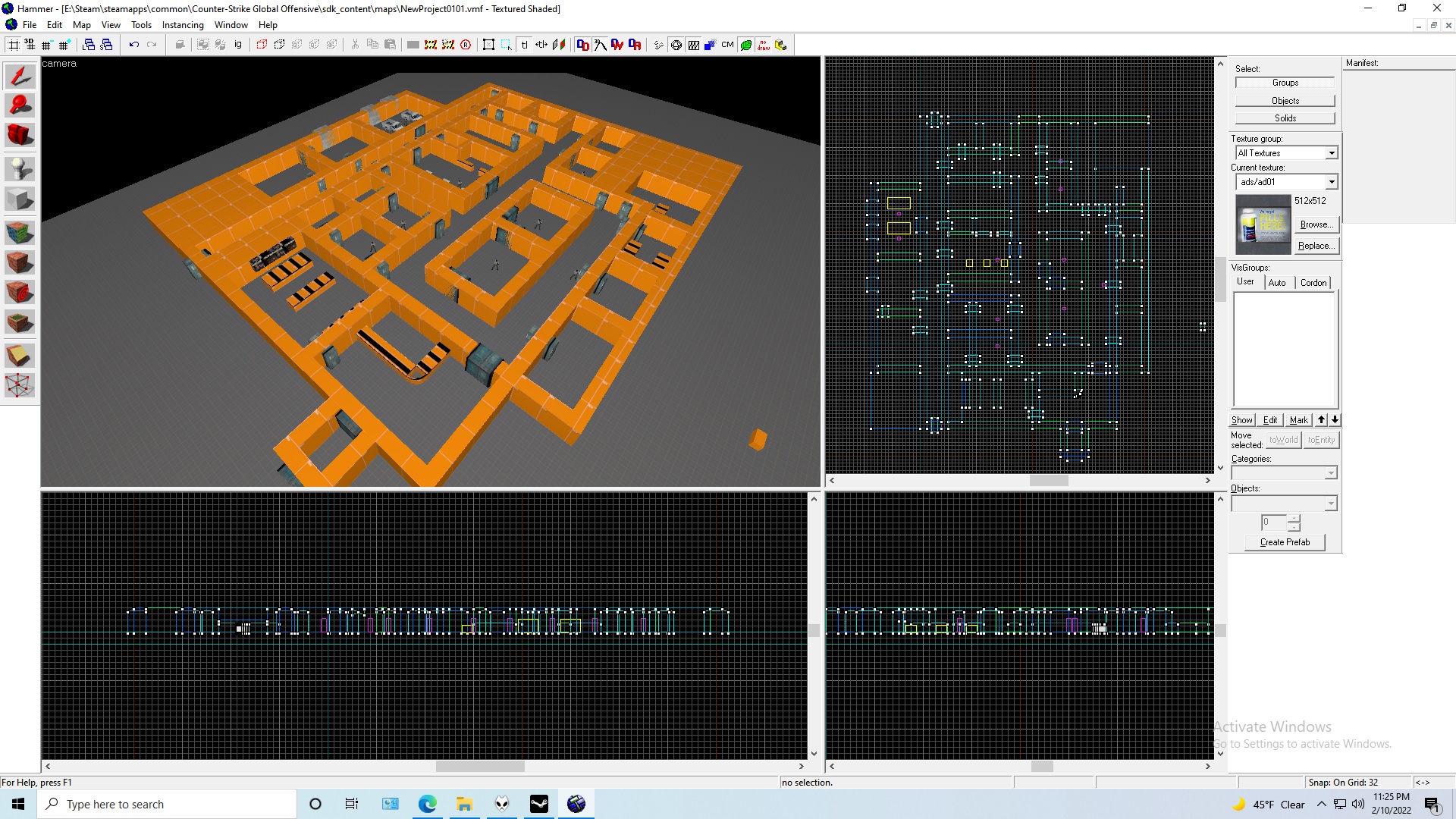Click the Browse texture button
Screen dimensions: 1456x819
point(1316,224)
